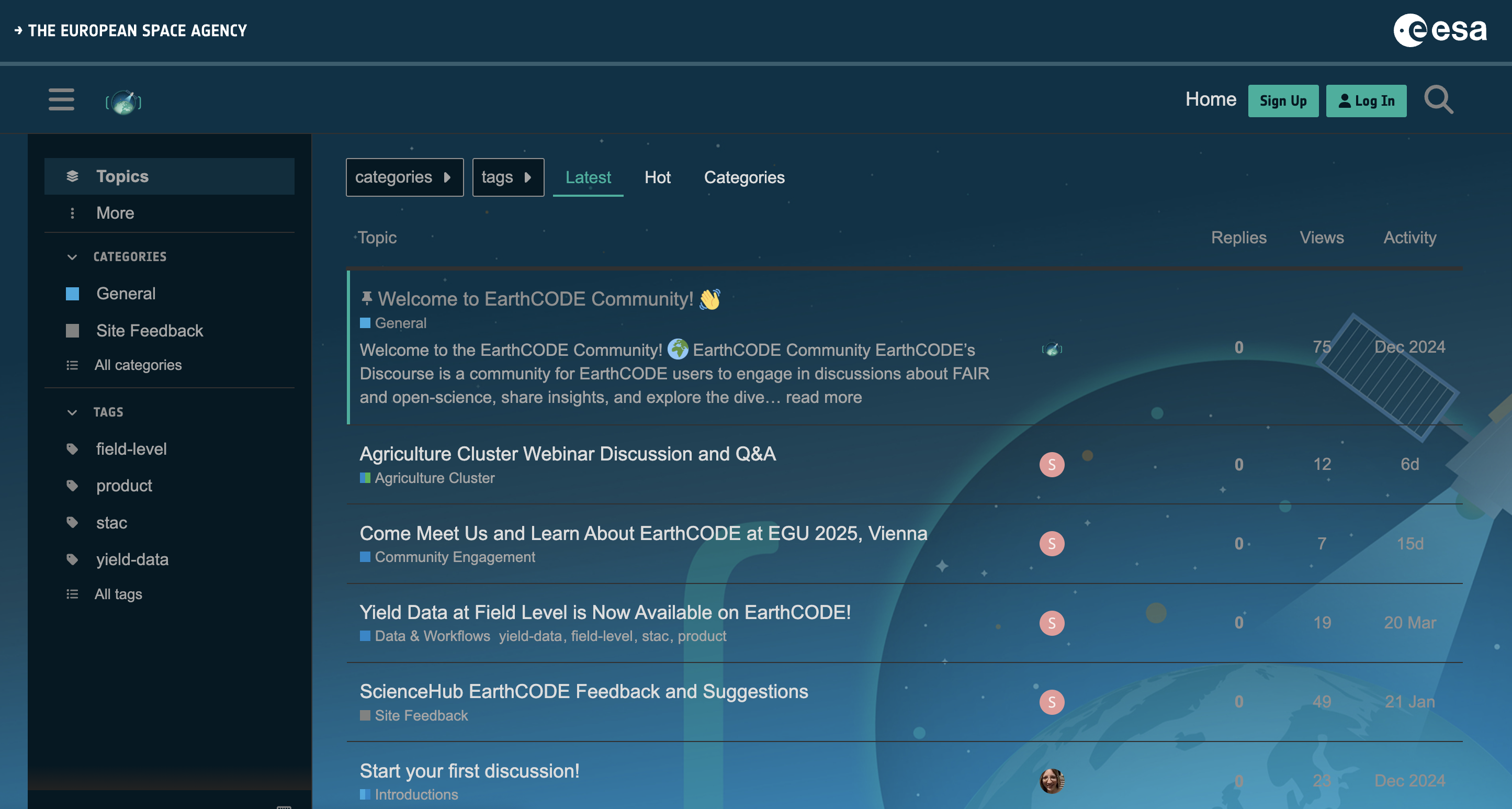This screenshot has height=809, width=1512.
Task: Click the Sign Up button
Action: [x=1283, y=100]
